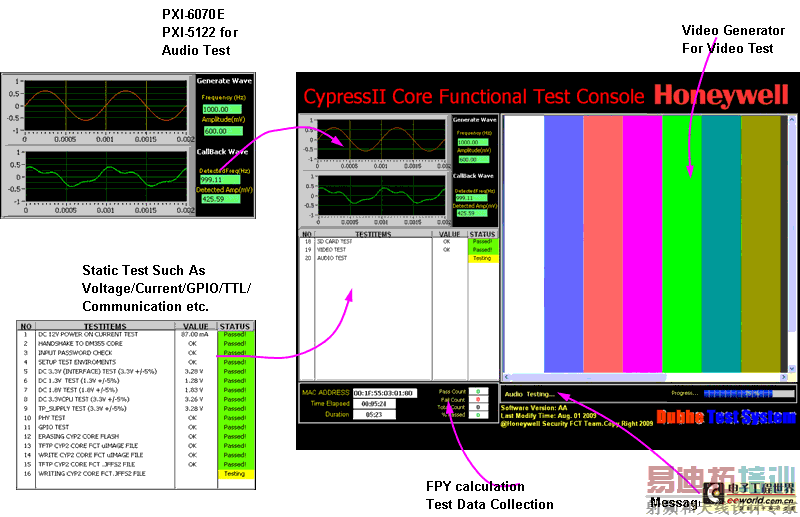The image size is (800, 517).
Task: Click the STATUS column header in console table
Action: pyautogui.click(x=483, y=234)
